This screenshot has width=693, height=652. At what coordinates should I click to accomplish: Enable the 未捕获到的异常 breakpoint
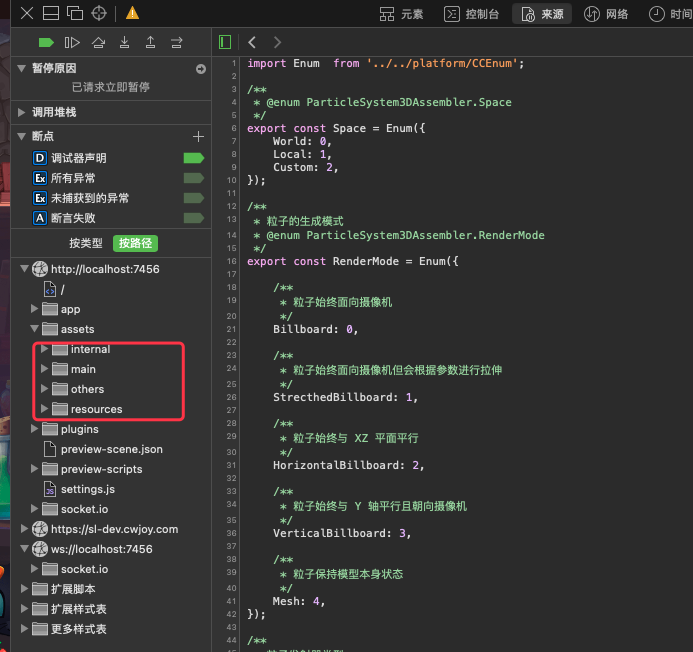point(193,198)
